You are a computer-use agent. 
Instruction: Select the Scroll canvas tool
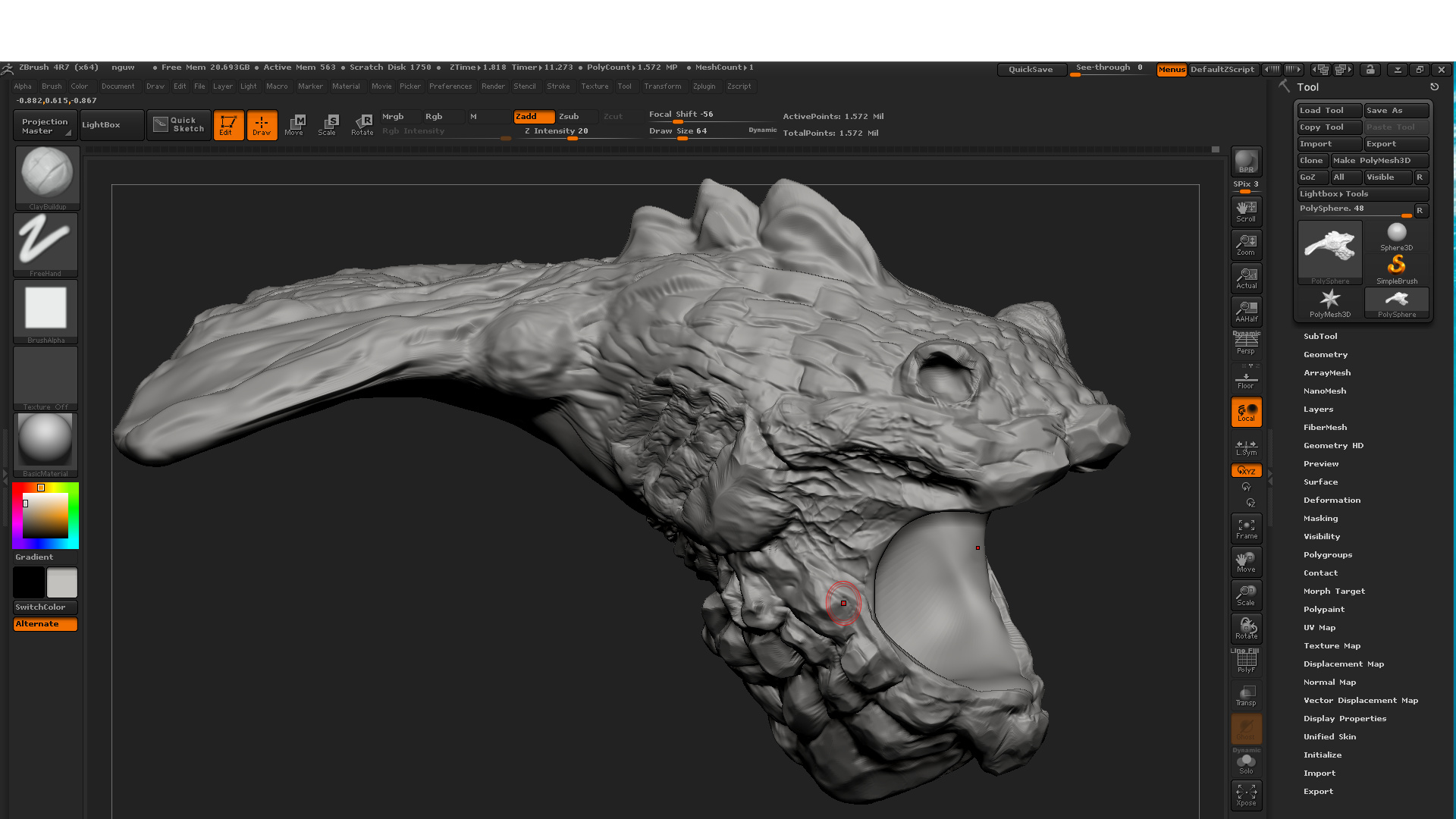(1246, 211)
